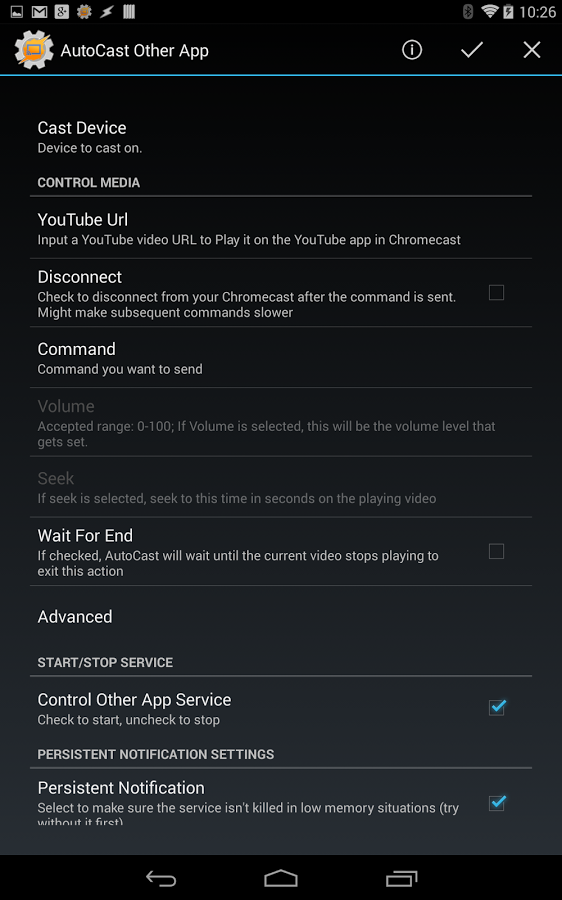Confirm settings with the checkmark icon
Viewport: 562px width, 900px height.
coord(472,50)
